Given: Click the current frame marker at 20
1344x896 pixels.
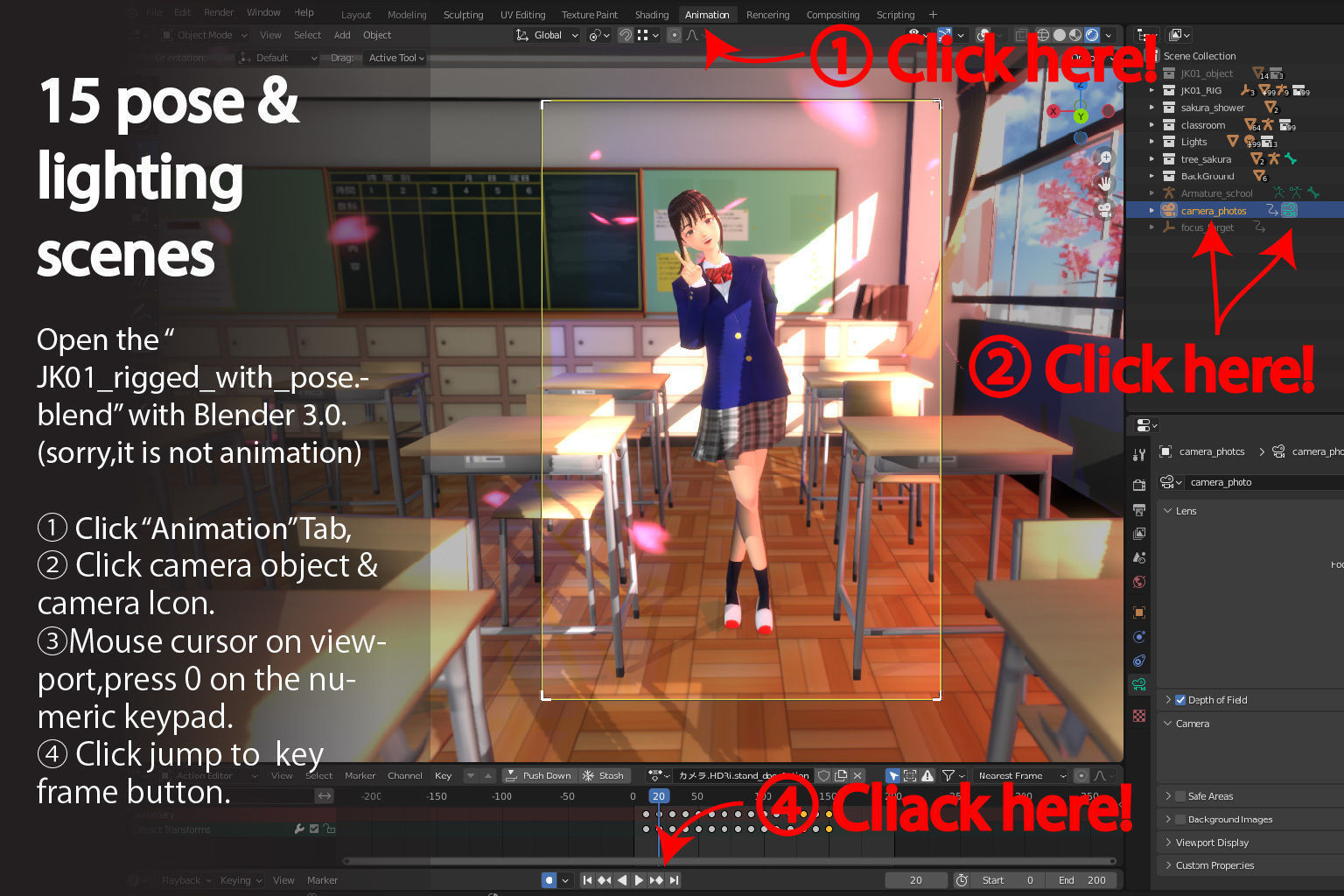Looking at the screenshot, I should coord(659,796).
